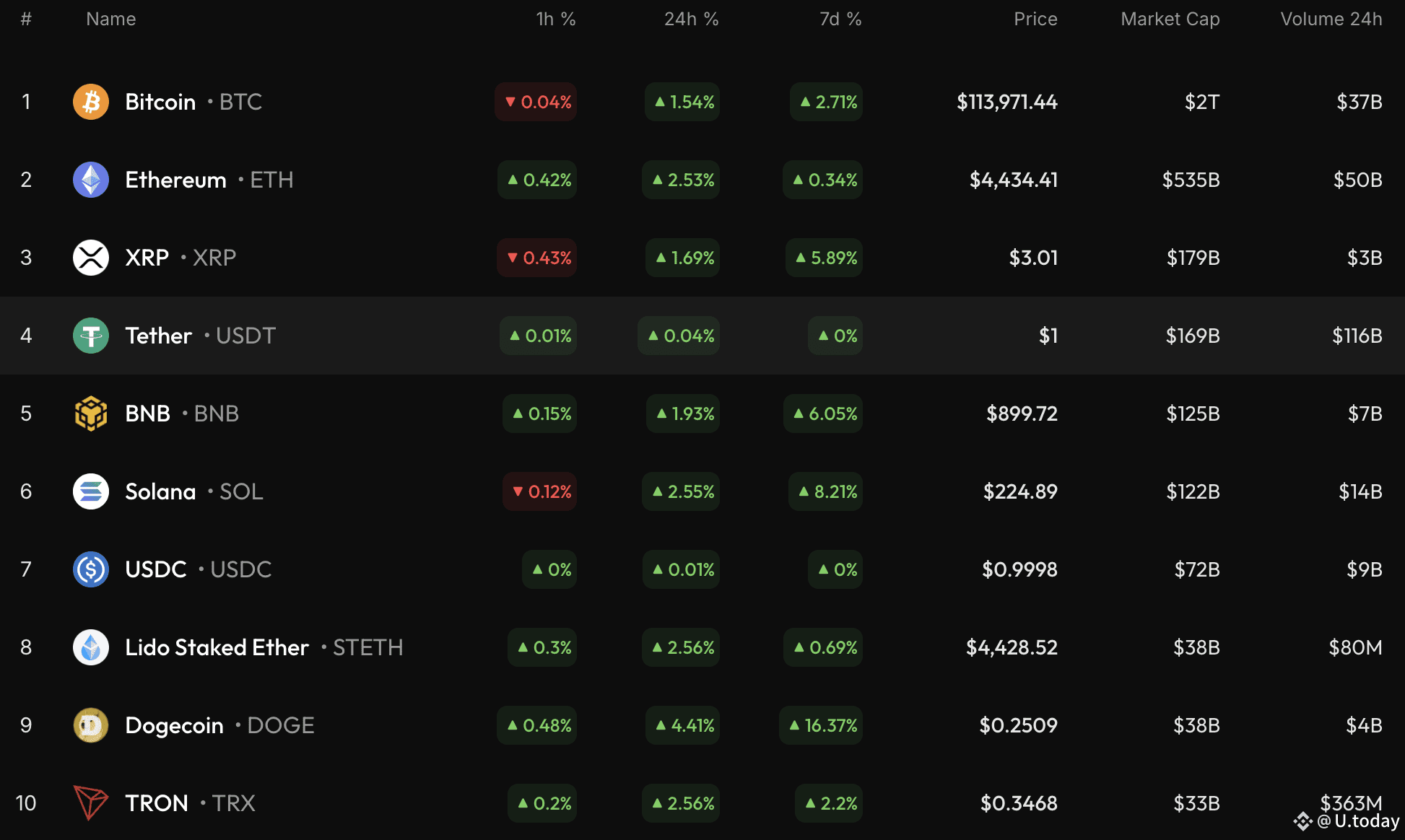Click the Dogecoin shiba logo icon
This screenshot has width=1405, height=840.
pyautogui.click(x=90, y=725)
